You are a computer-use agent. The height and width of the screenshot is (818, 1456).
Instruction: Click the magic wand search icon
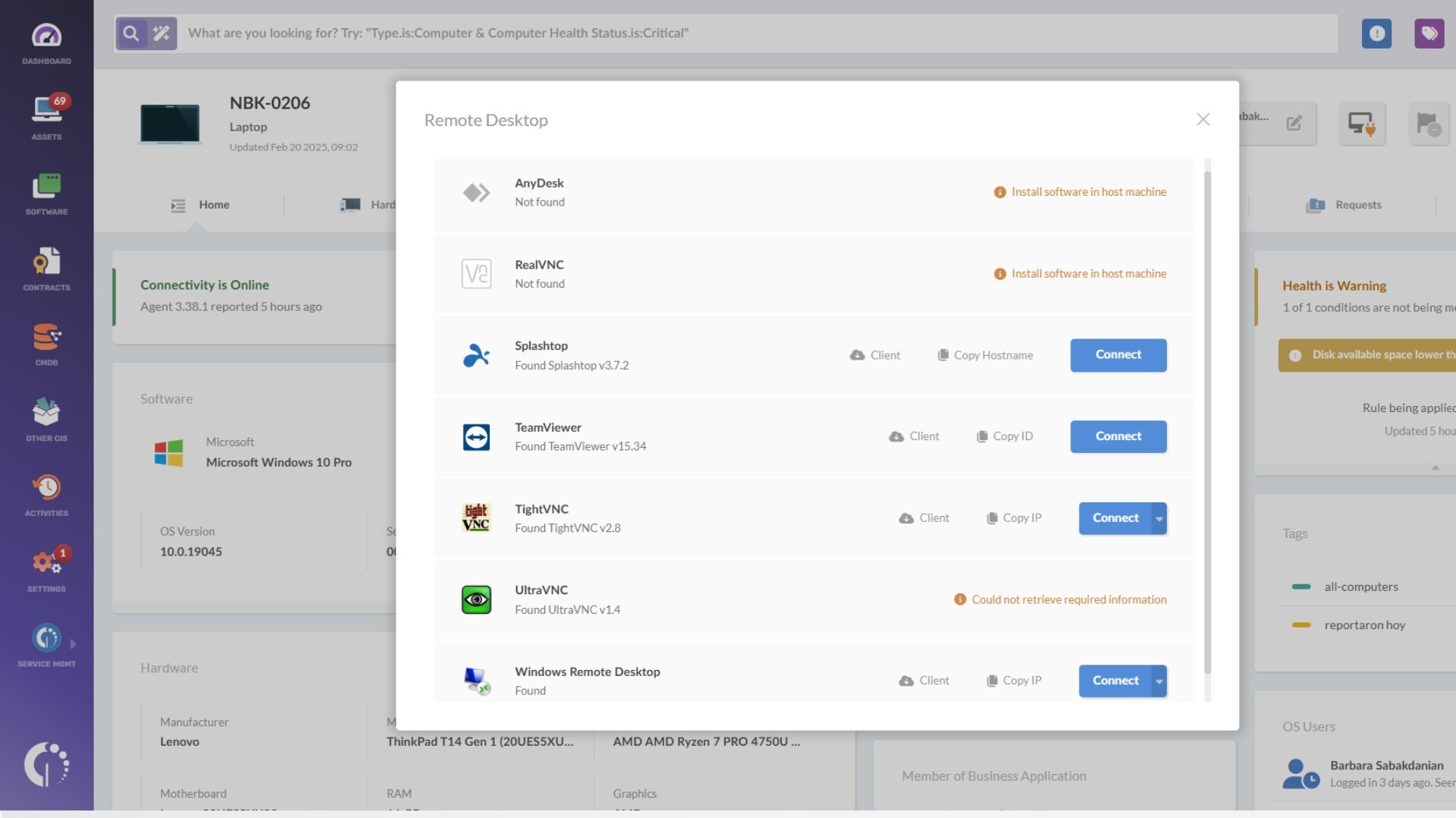[160, 33]
